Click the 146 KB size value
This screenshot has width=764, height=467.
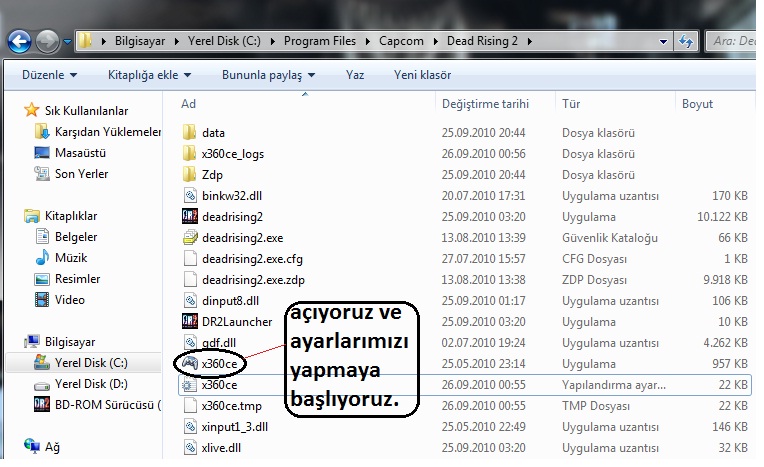click(729, 427)
